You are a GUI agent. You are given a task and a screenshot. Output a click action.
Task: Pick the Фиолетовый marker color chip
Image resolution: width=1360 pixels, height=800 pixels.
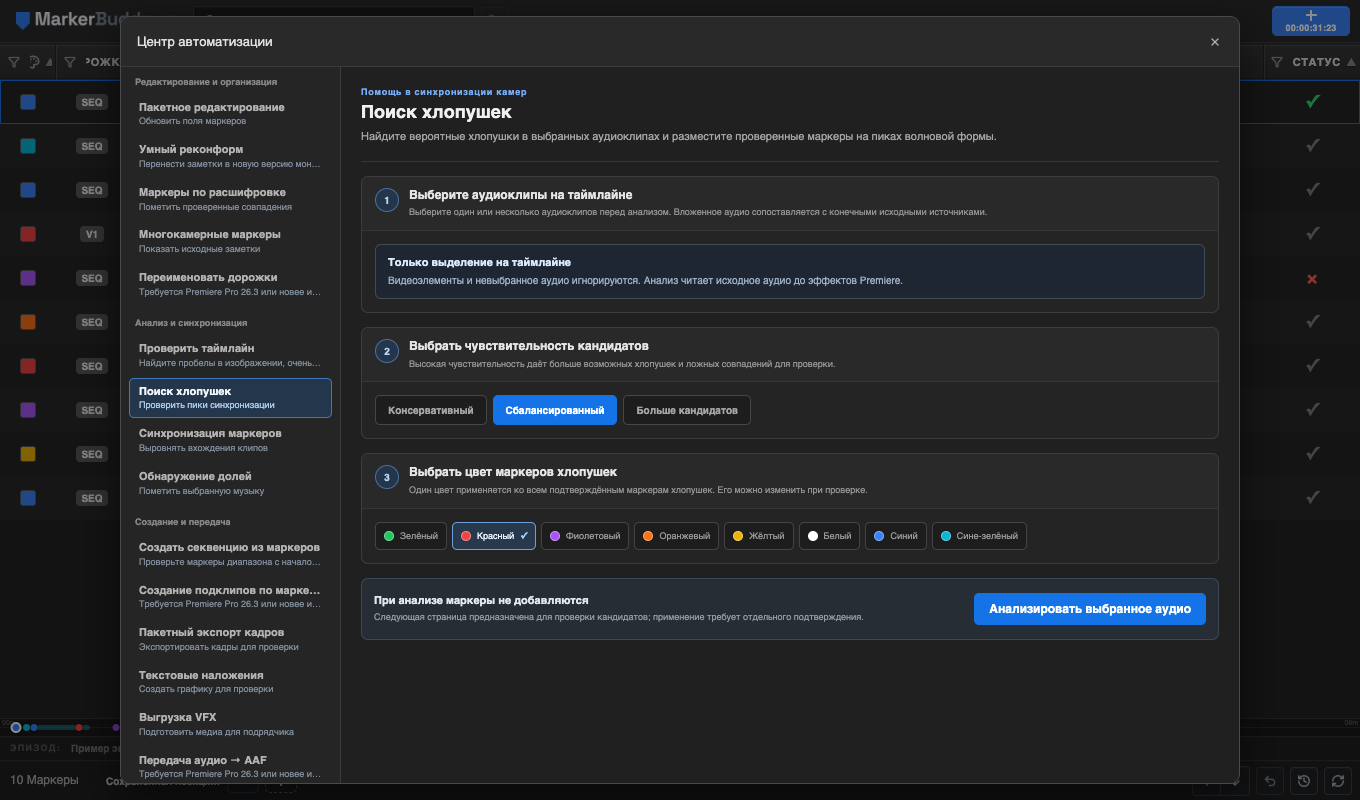pos(585,536)
